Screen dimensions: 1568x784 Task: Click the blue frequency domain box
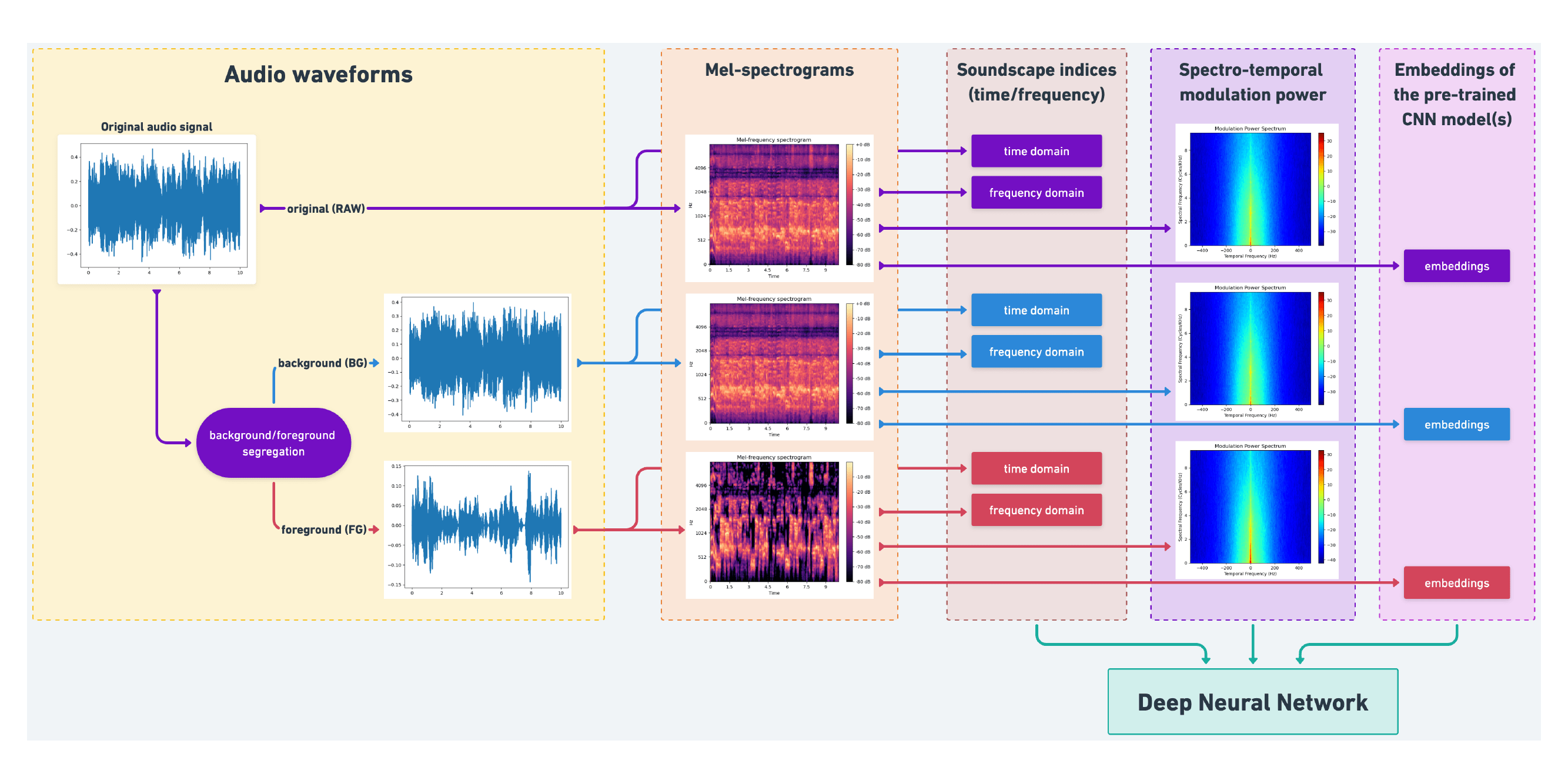coord(1036,352)
